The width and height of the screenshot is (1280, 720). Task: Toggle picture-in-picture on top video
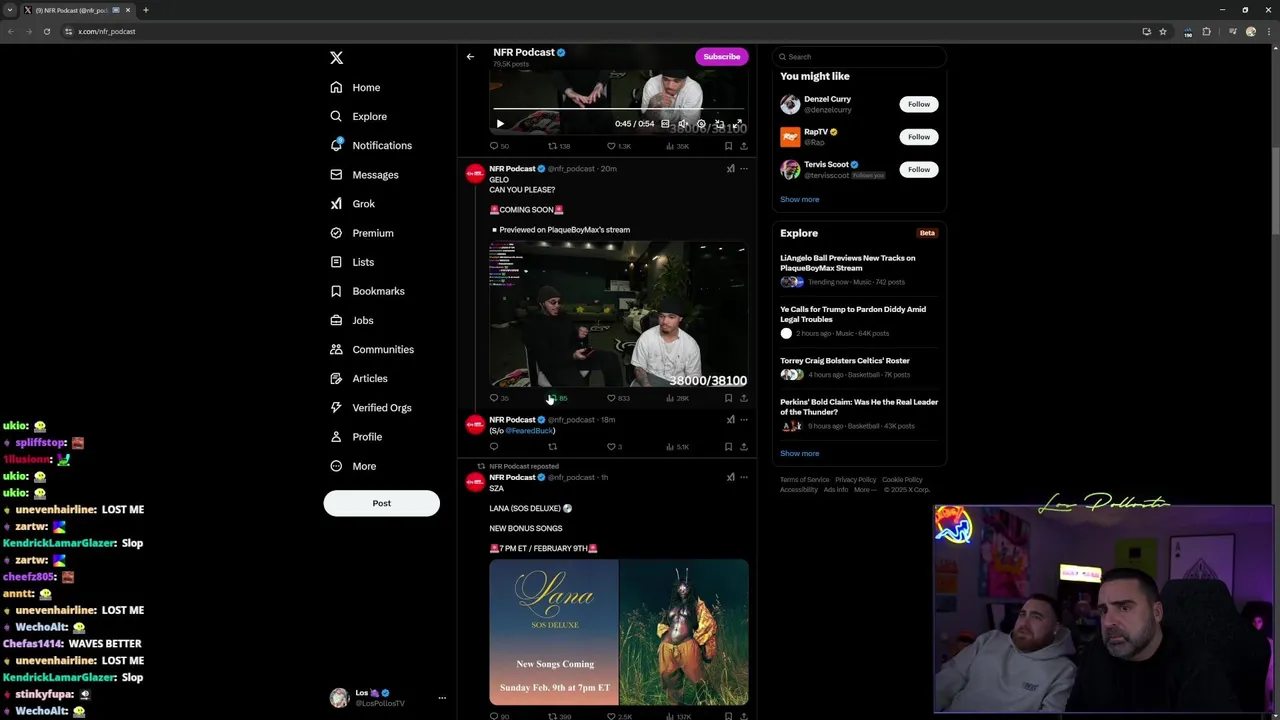719,124
